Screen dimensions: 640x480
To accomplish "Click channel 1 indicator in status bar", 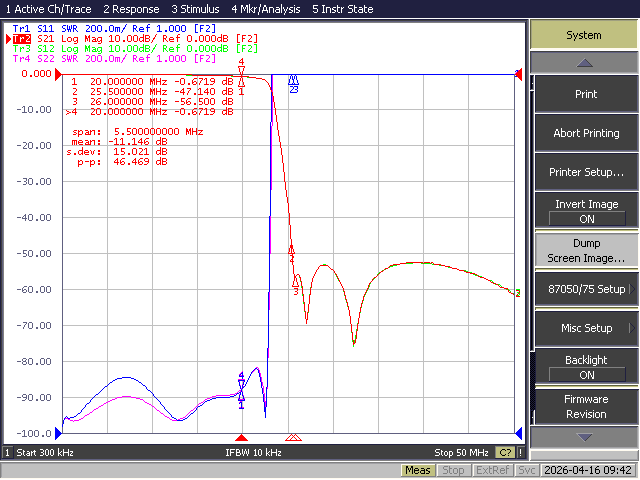I will [x=7, y=453].
